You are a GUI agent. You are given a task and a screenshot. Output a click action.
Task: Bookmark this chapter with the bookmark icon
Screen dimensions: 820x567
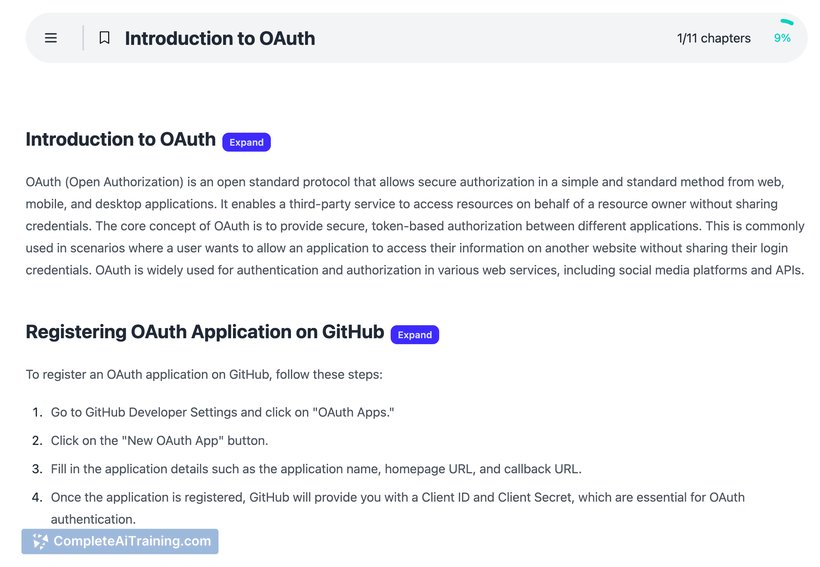click(104, 38)
